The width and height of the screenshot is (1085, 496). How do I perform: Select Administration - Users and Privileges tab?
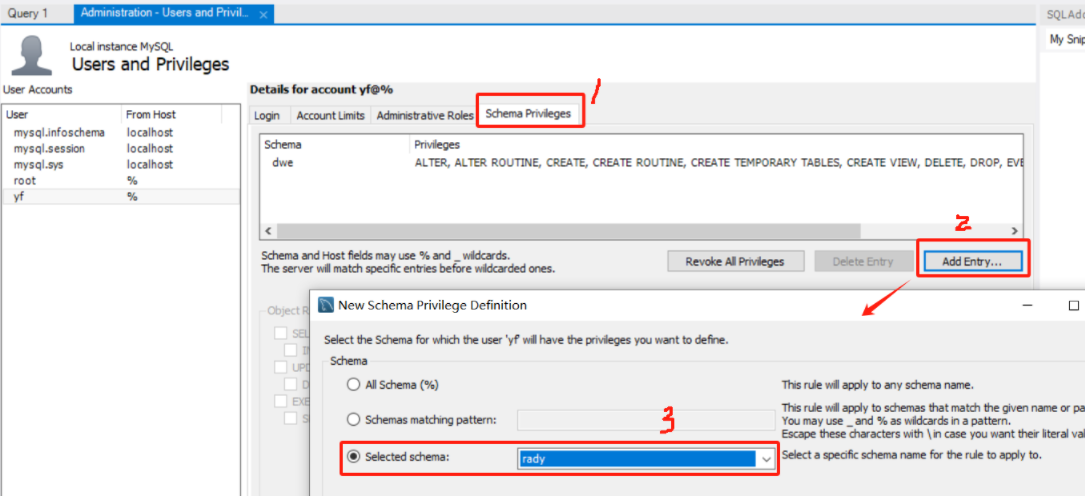pos(174,13)
